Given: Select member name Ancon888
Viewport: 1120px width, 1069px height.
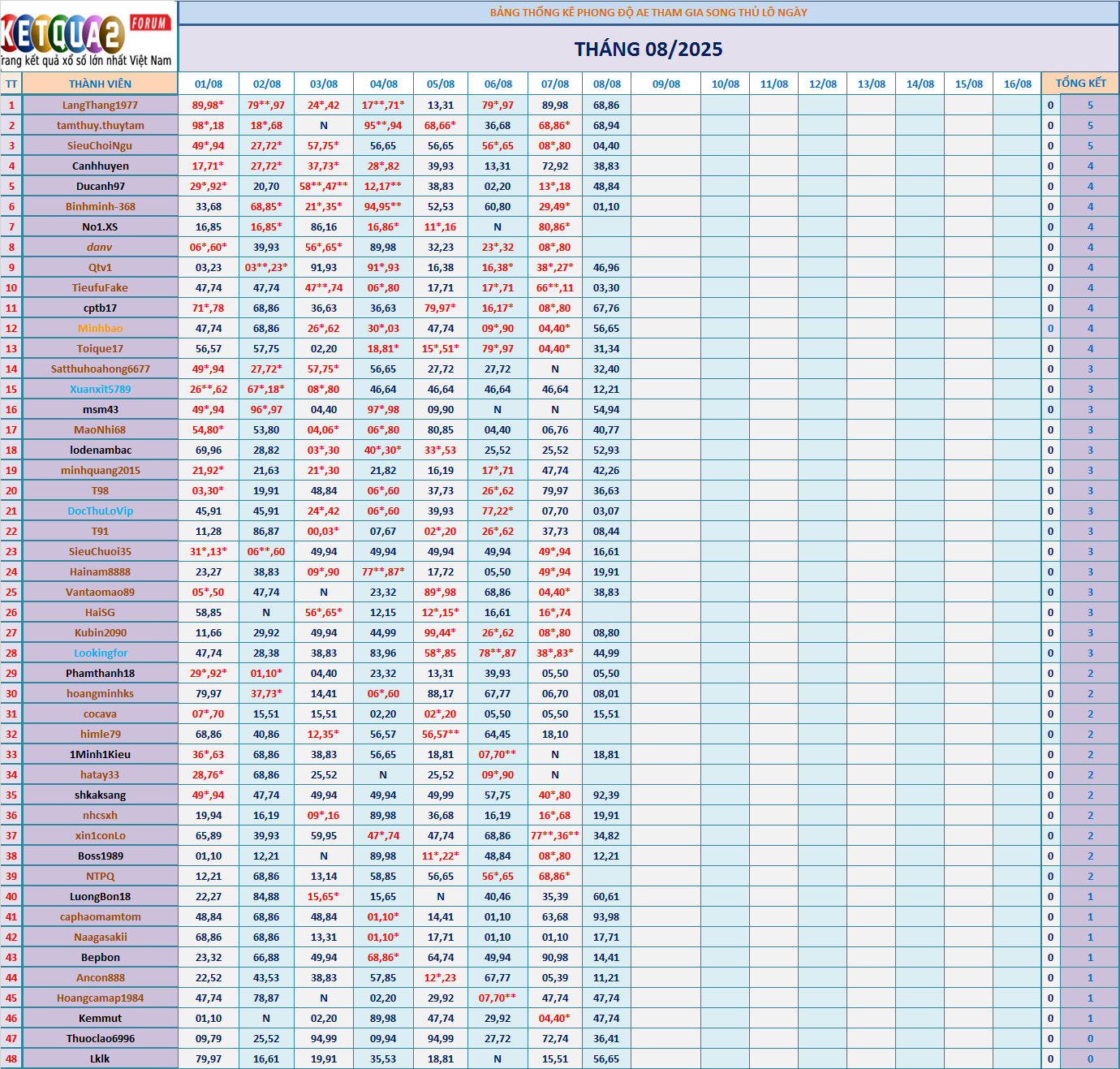Looking at the screenshot, I should pyautogui.click(x=100, y=977).
